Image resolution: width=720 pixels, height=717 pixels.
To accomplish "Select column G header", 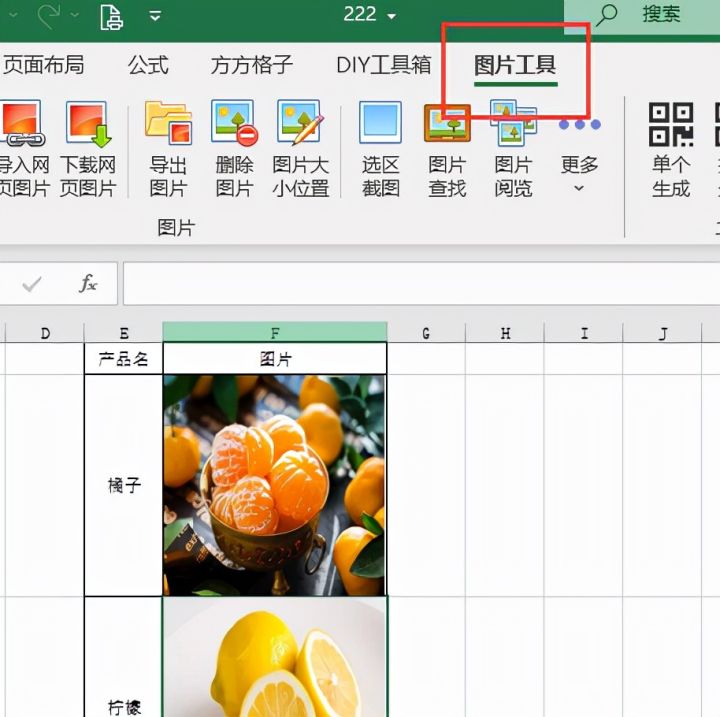I will click(x=426, y=333).
